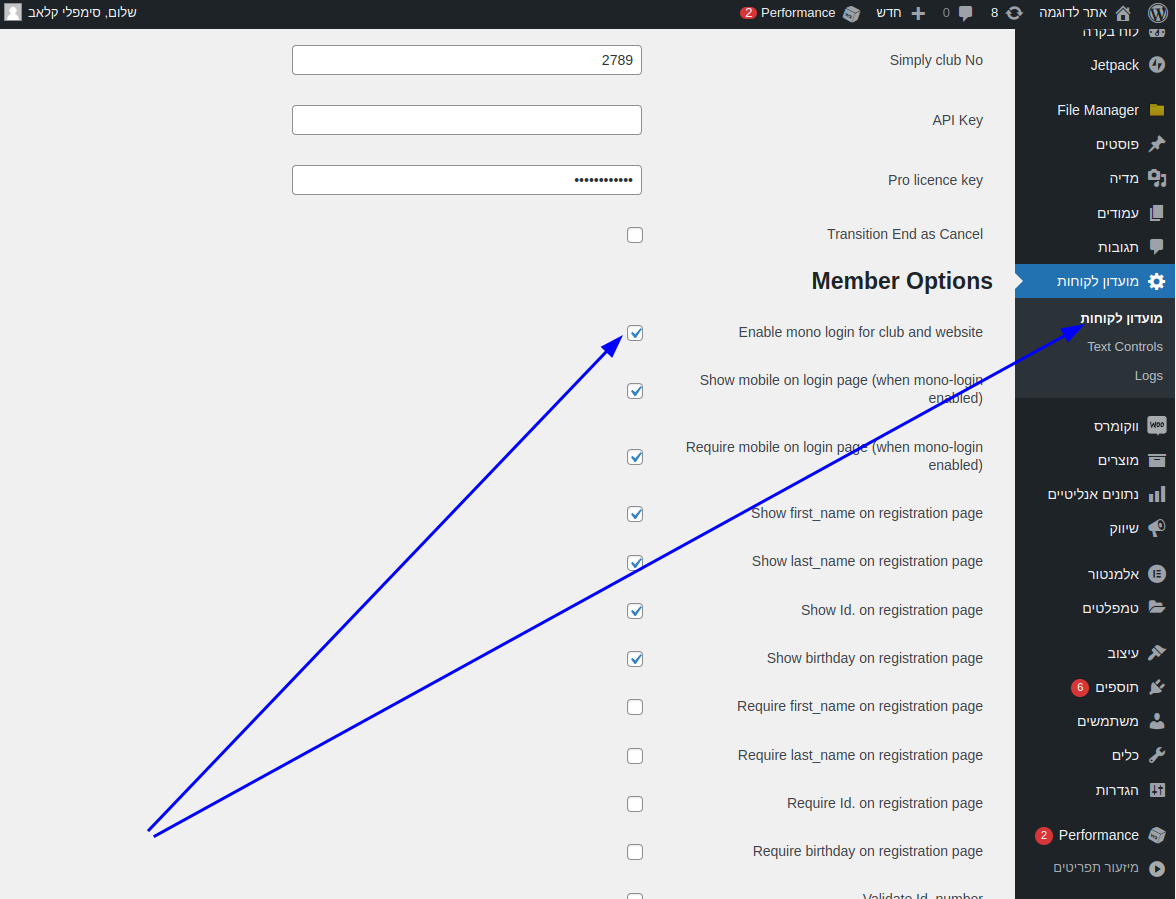The height and width of the screenshot is (899, 1176).
Task: Open Performance link in admin bar
Action: click(798, 13)
